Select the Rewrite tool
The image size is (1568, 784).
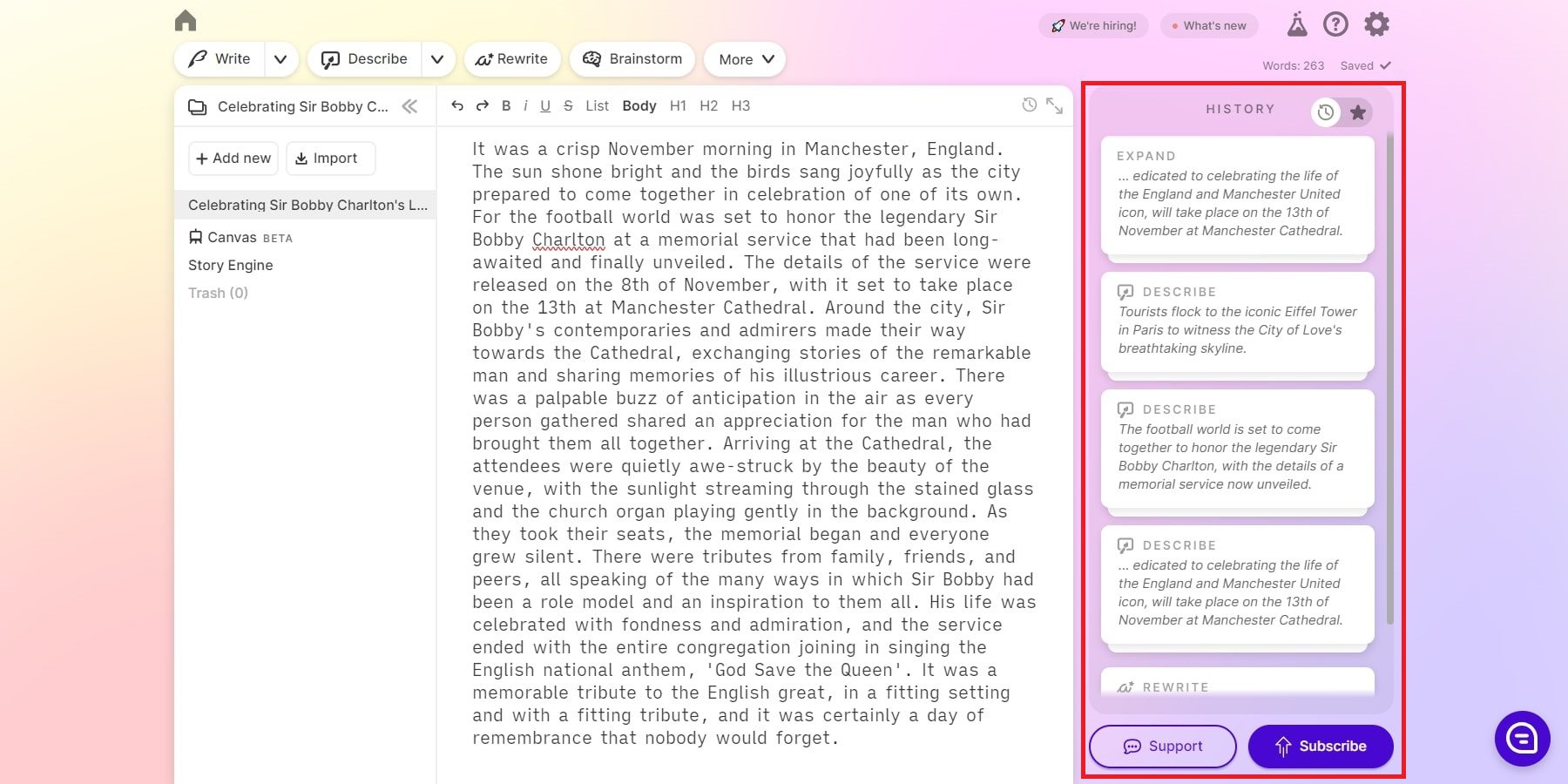coord(513,59)
